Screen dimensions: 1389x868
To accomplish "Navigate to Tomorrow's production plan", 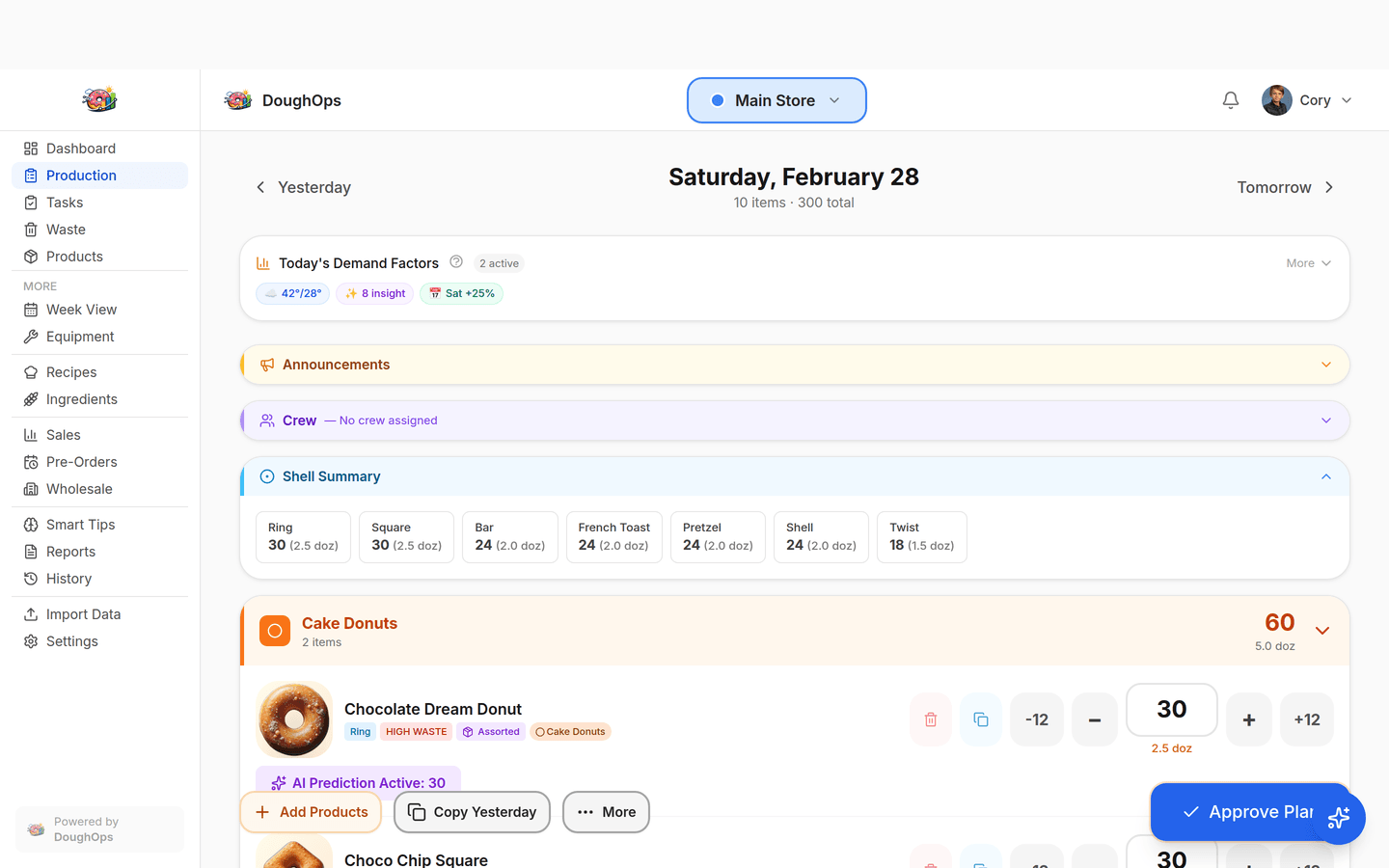I will pyautogui.click(x=1284, y=186).
